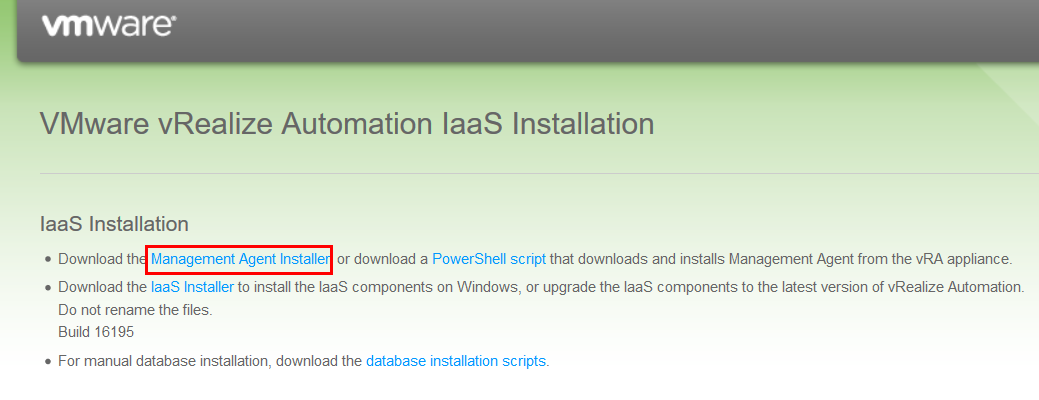Click 'installs Management Agent from' text
The height and width of the screenshot is (400, 1039).
tap(778, 259)
